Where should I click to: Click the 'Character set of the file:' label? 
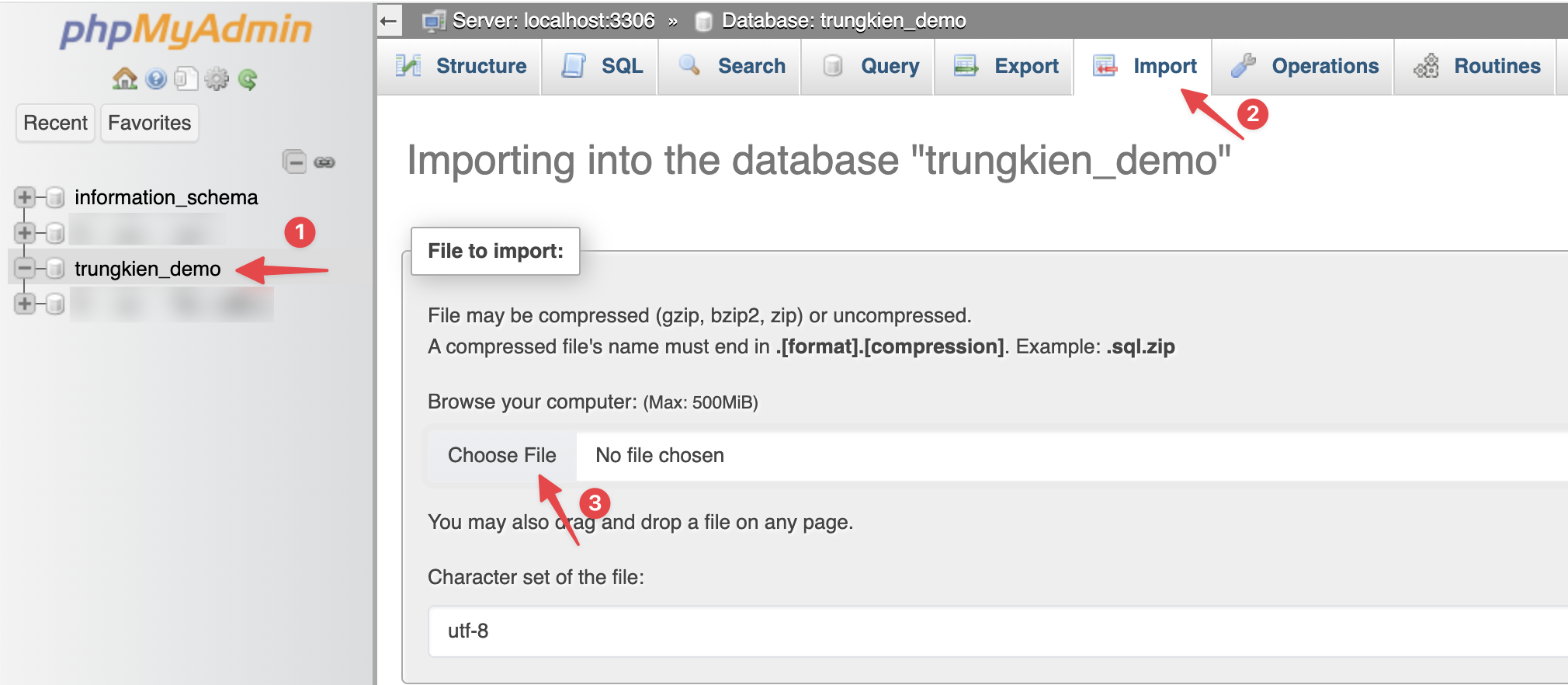click(536, 577)
